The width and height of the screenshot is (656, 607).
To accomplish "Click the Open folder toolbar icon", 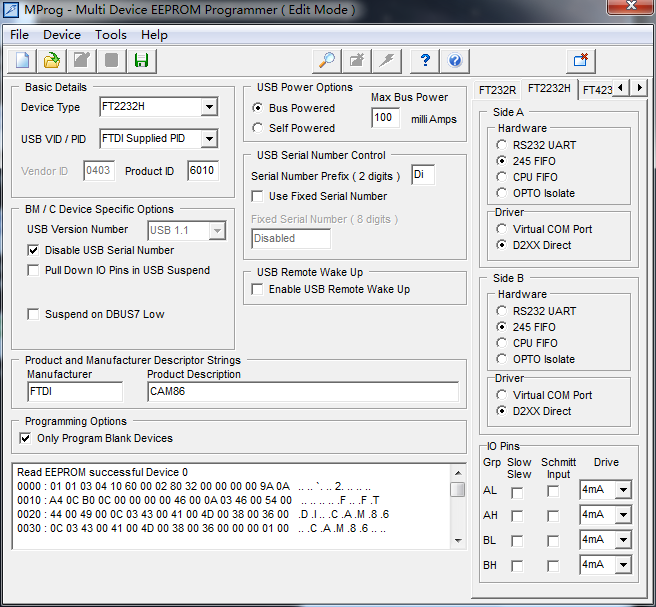I will point(52,61).
